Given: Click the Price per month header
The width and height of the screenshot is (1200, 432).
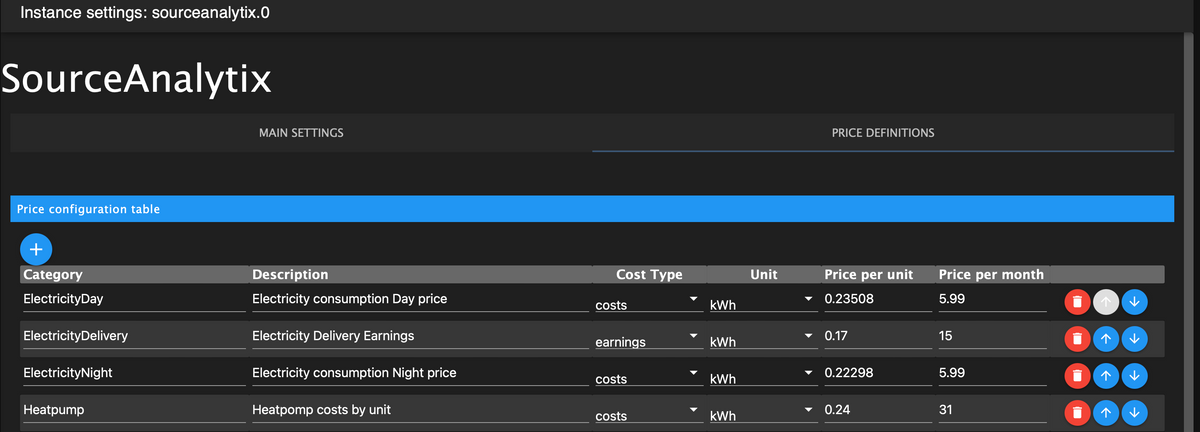Looking at the screenshot, I should tap(991, 274).
